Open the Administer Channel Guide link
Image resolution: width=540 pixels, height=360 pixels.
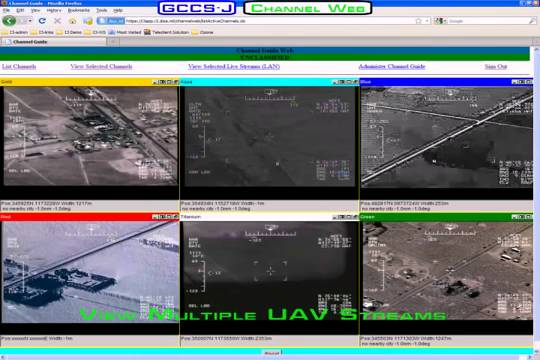click(392, 66)
